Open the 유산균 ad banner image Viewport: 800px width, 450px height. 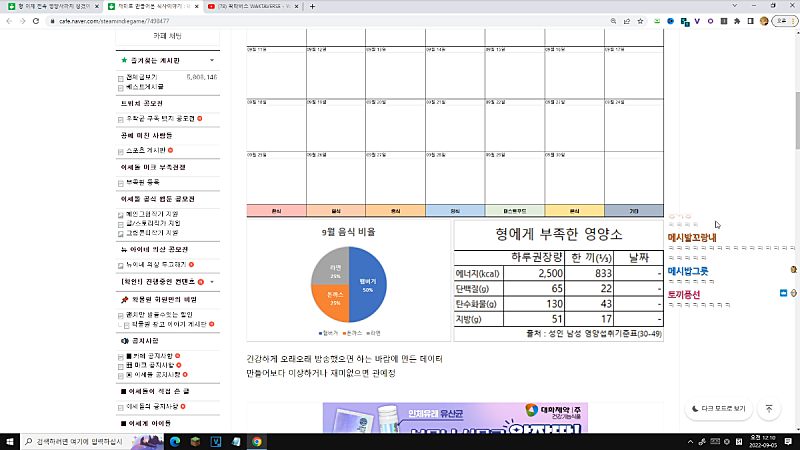pyautogui.click(x=455, y=418)
